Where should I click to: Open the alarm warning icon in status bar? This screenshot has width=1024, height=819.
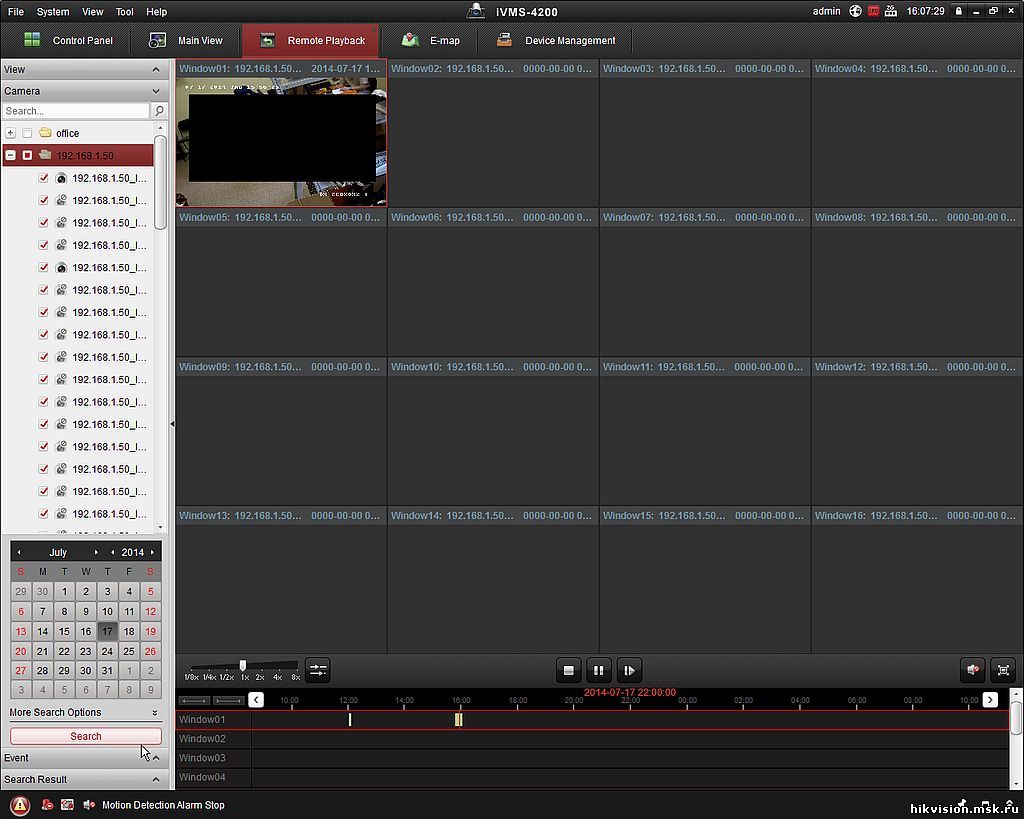point(20,805)
